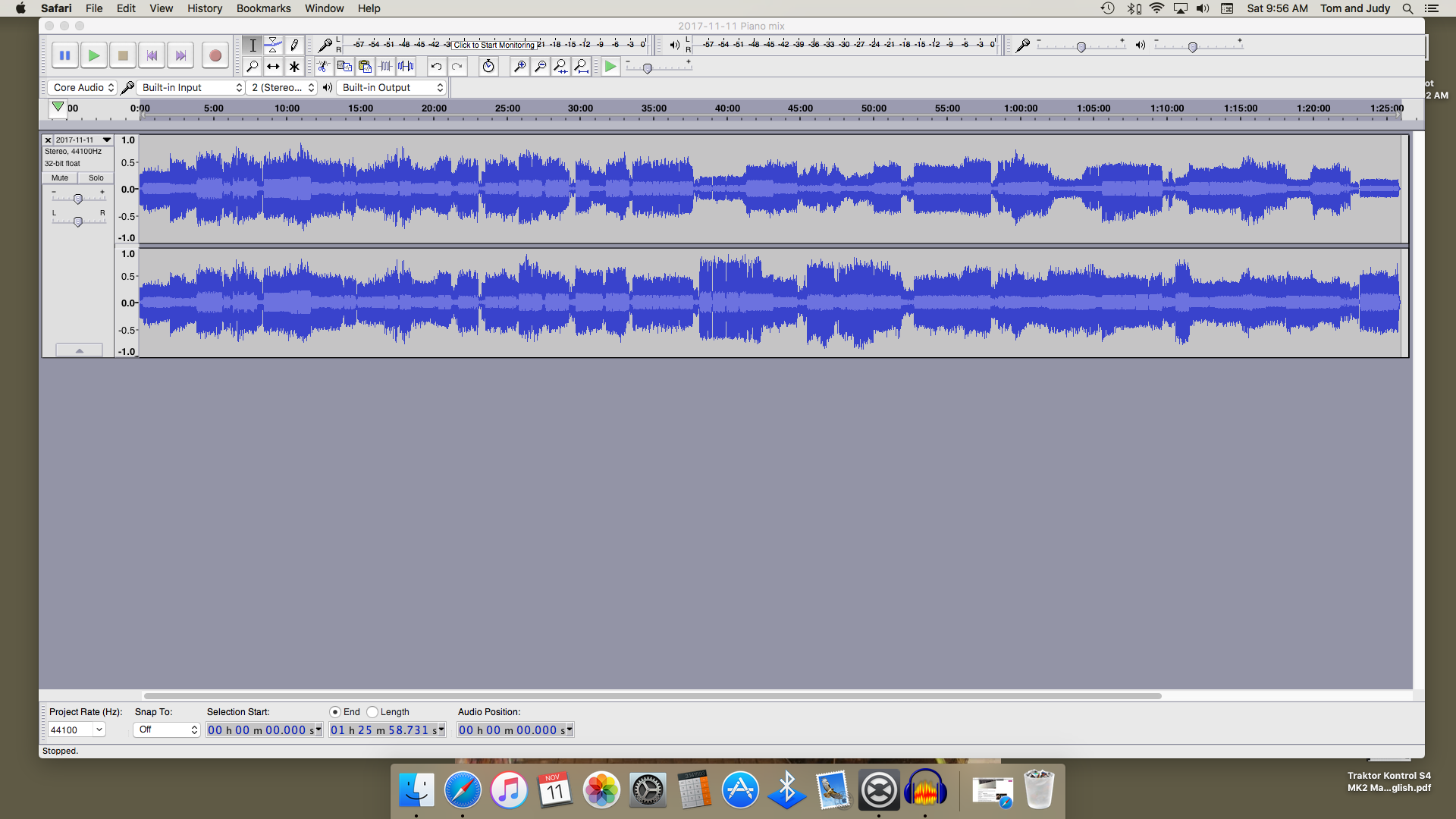
Task: Select the I-beam Selection tool
Action: 253,45
